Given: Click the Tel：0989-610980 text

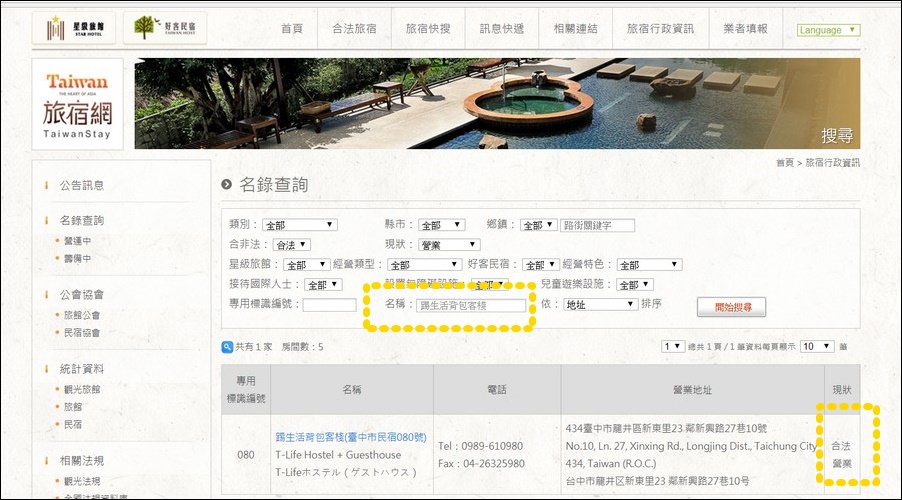Looking at the screenshot, I should click(x=480, y=446).
